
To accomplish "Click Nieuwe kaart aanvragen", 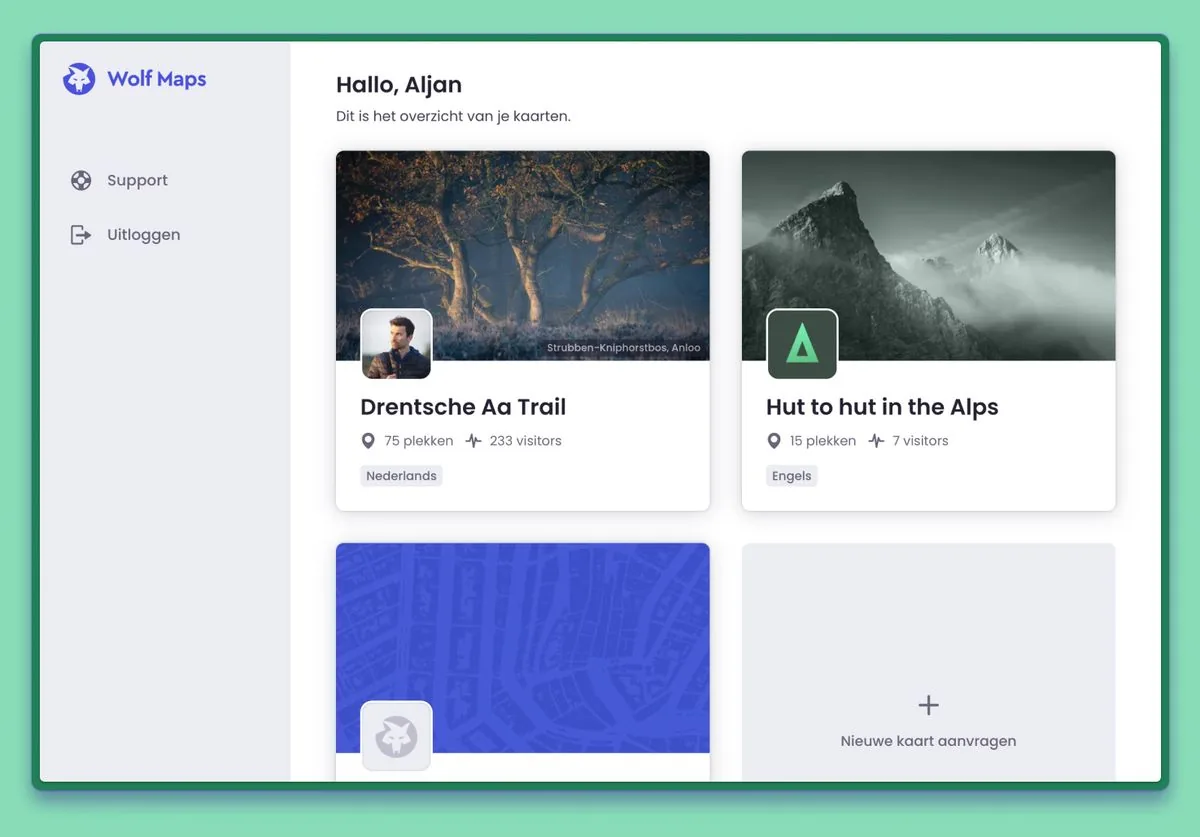I will 928,740.
